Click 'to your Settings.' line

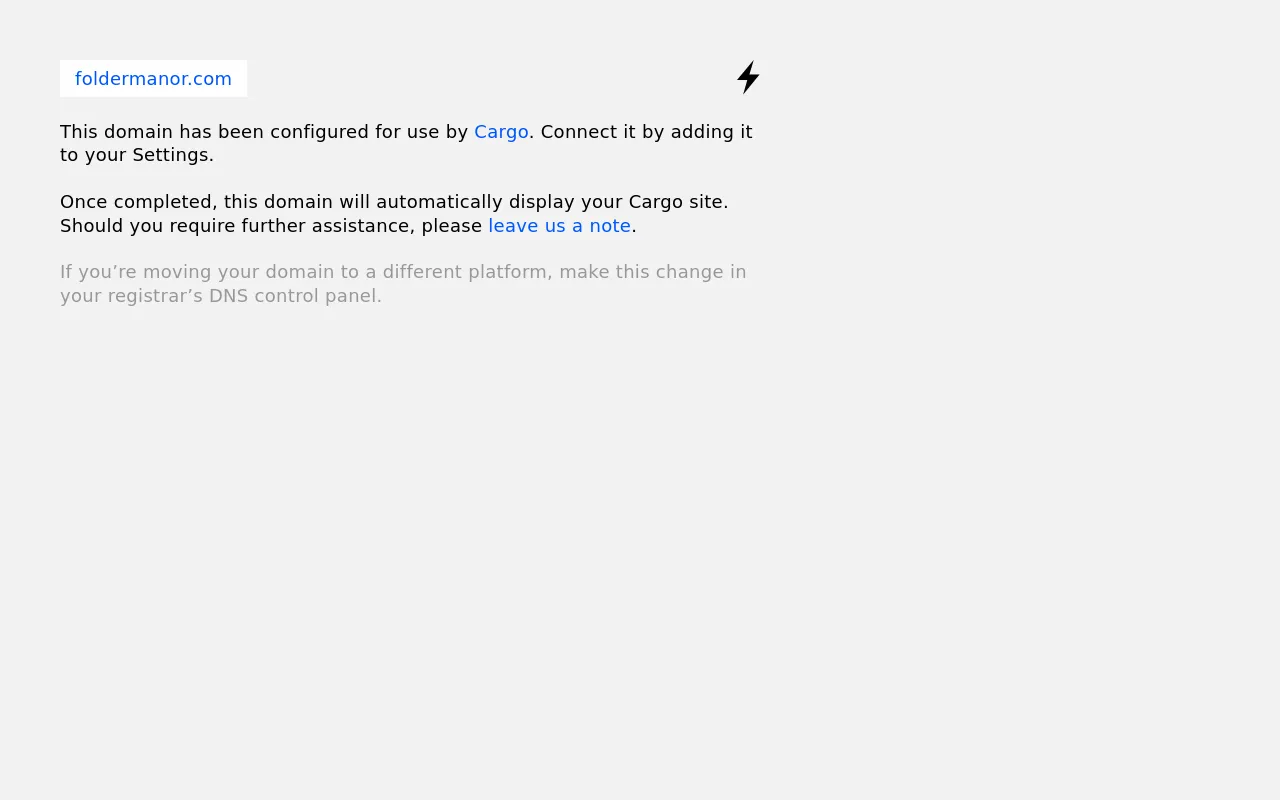[x=137, y=155]
